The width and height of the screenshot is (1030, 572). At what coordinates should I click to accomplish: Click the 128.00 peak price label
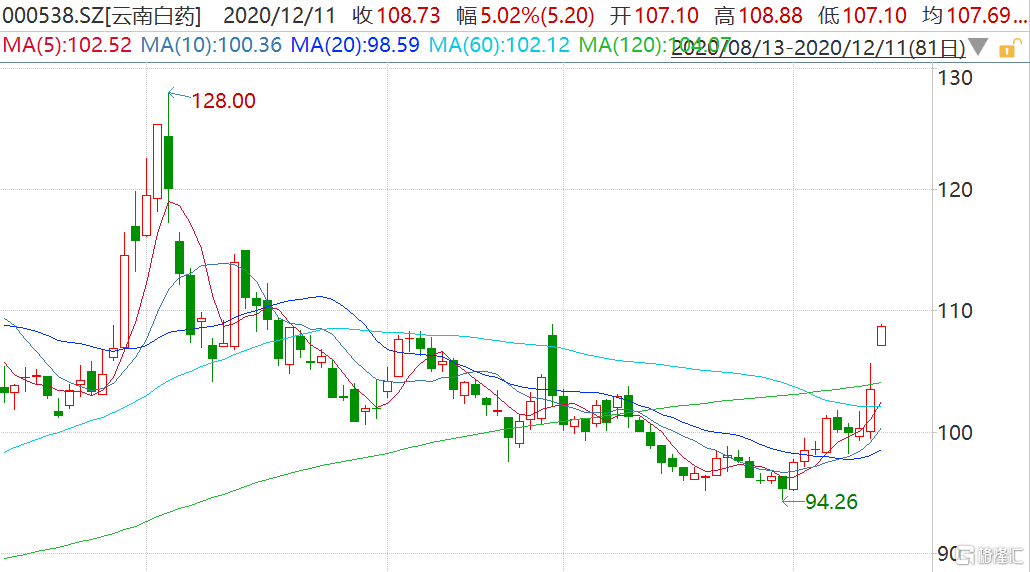(x=223, y=101)
